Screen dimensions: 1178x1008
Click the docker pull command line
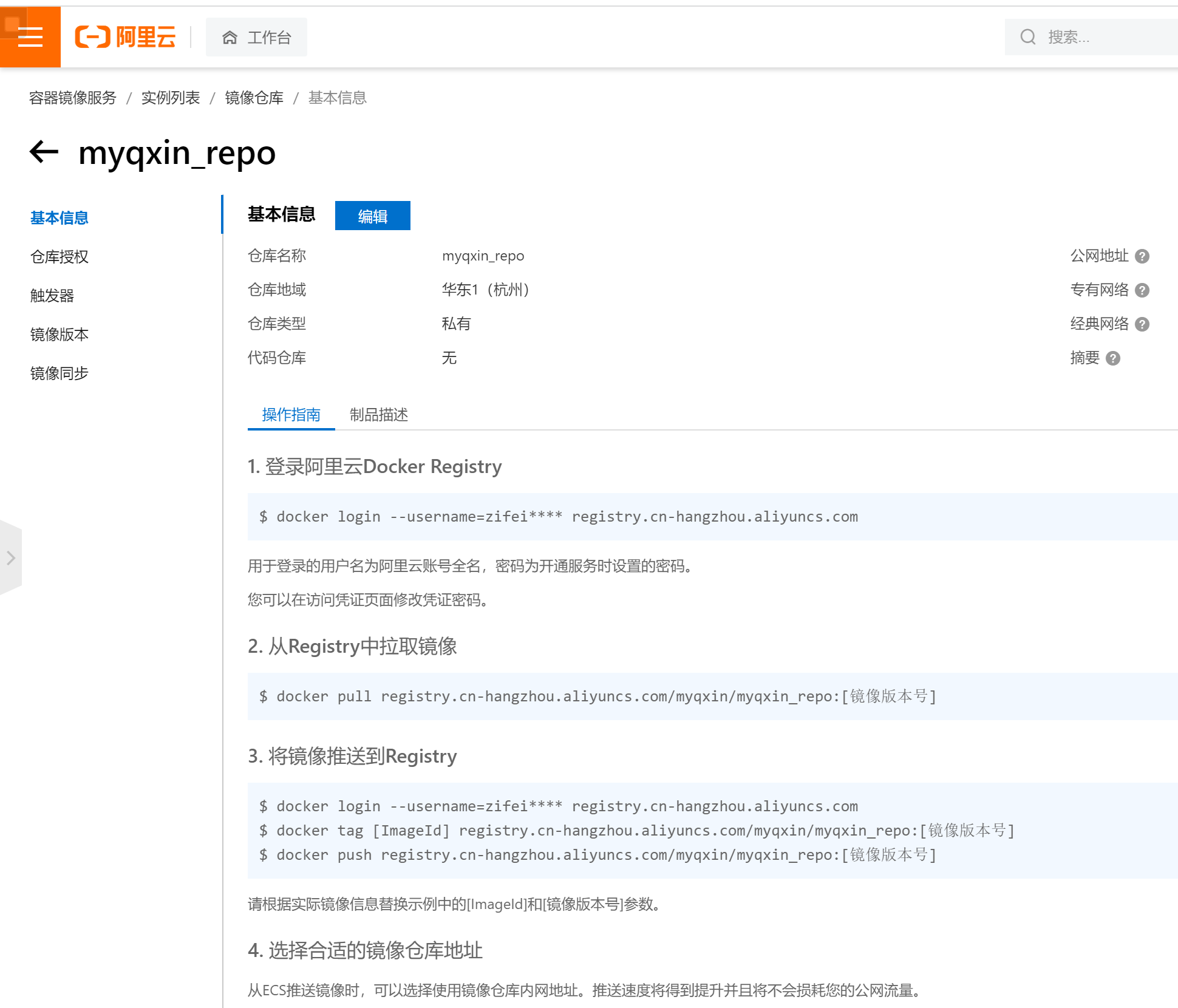pyautogui.click(x=598, y=696)
